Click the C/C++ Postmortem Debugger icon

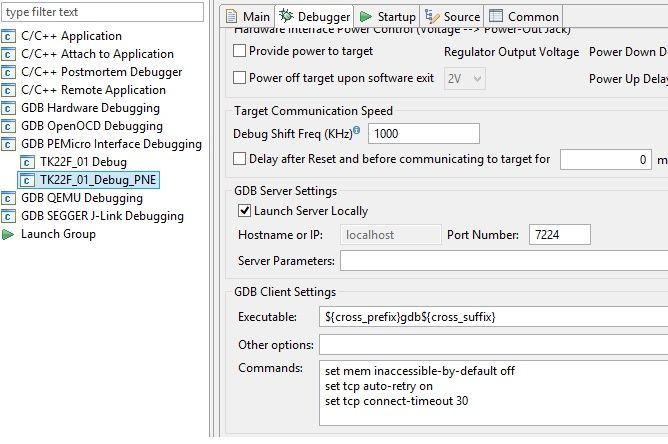(9, 72)
